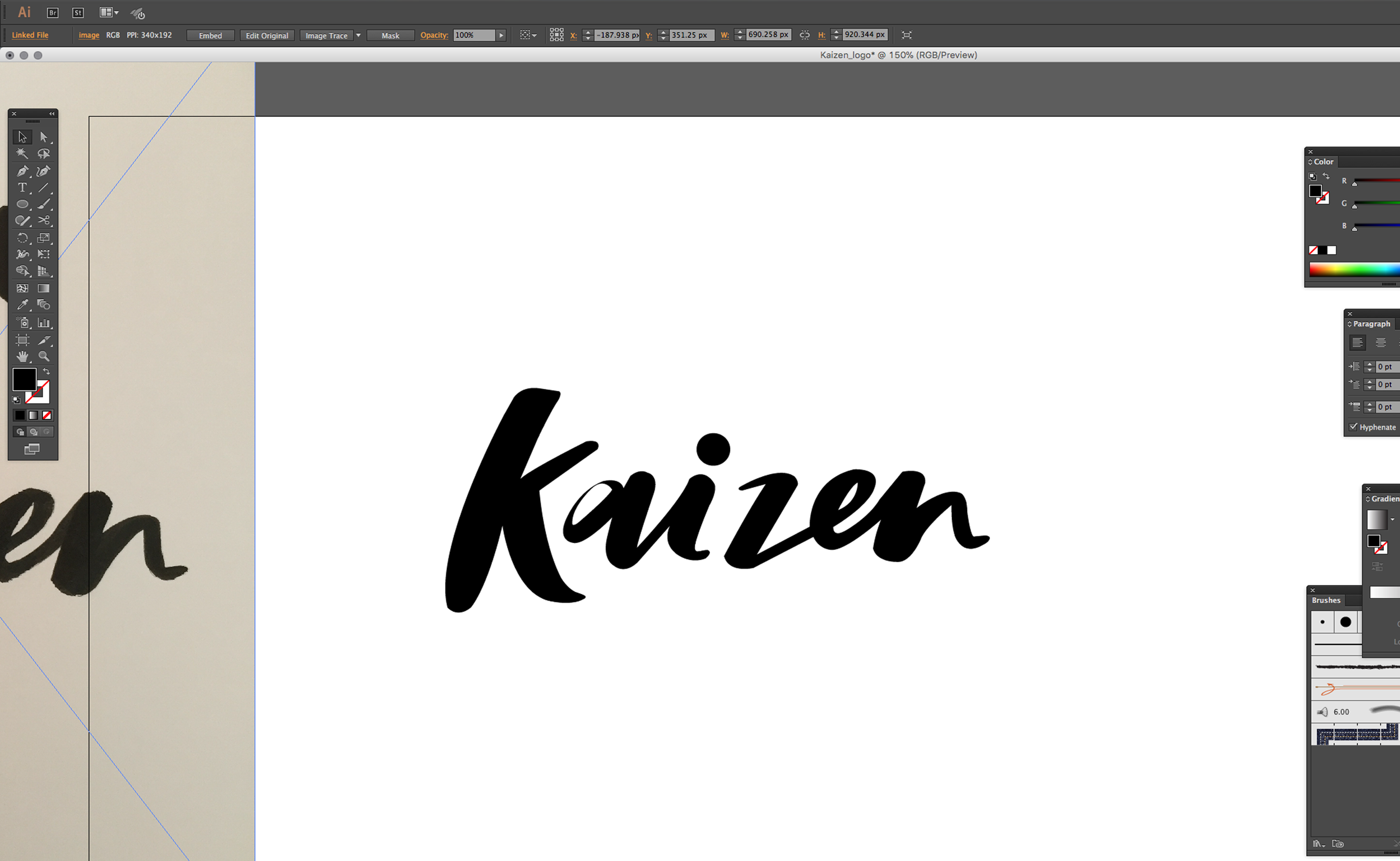Viewport: 1400px width, 861px height.
Task: Open the arrange documents dropdown
Action: pyautogui.click(x=109, y=12)
